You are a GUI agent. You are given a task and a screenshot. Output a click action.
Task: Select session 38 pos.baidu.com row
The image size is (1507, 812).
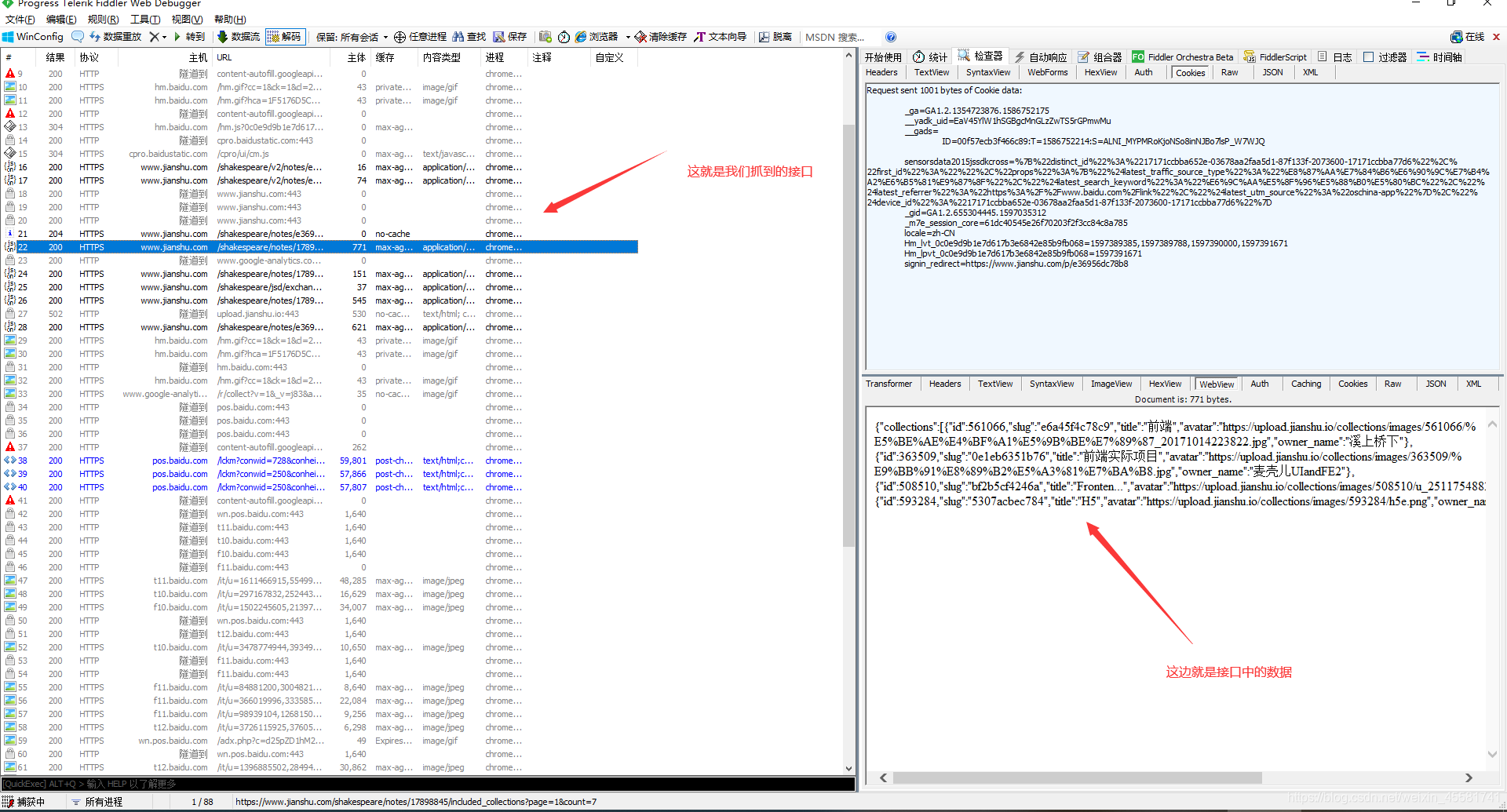click(x=319, y=461)
